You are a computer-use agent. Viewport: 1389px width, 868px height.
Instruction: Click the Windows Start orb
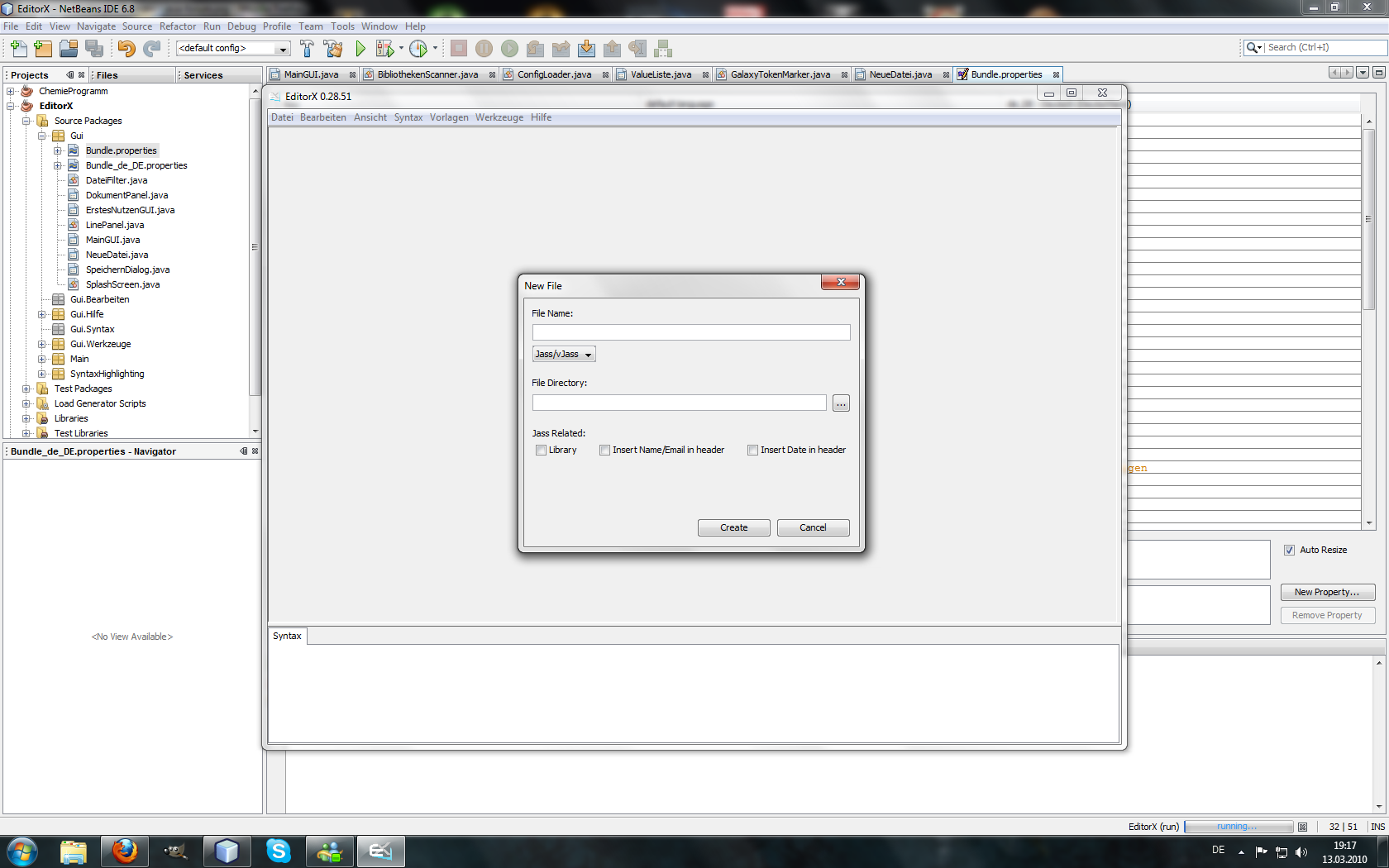(22, 851)
